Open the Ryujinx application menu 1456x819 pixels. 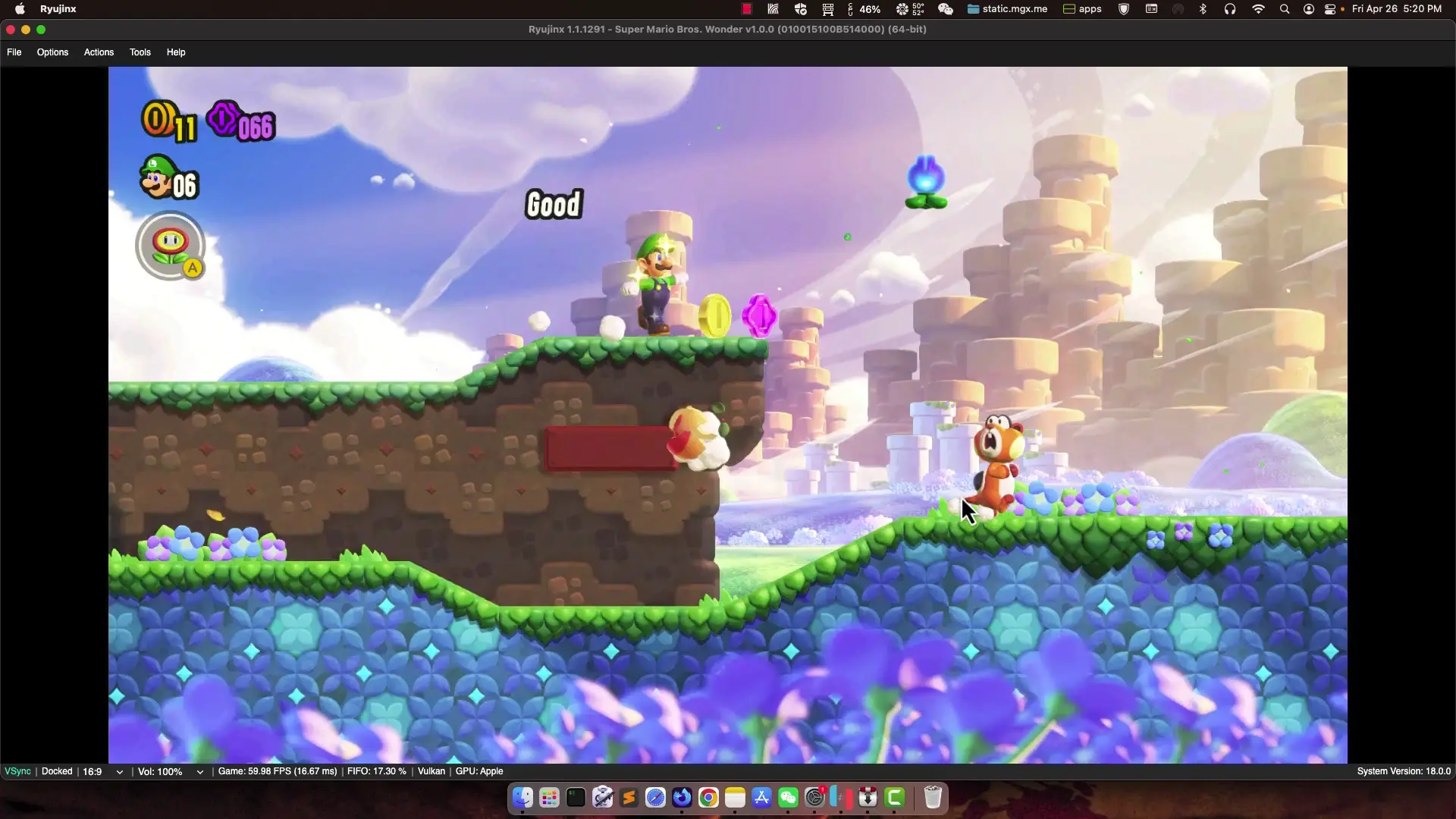58,9
